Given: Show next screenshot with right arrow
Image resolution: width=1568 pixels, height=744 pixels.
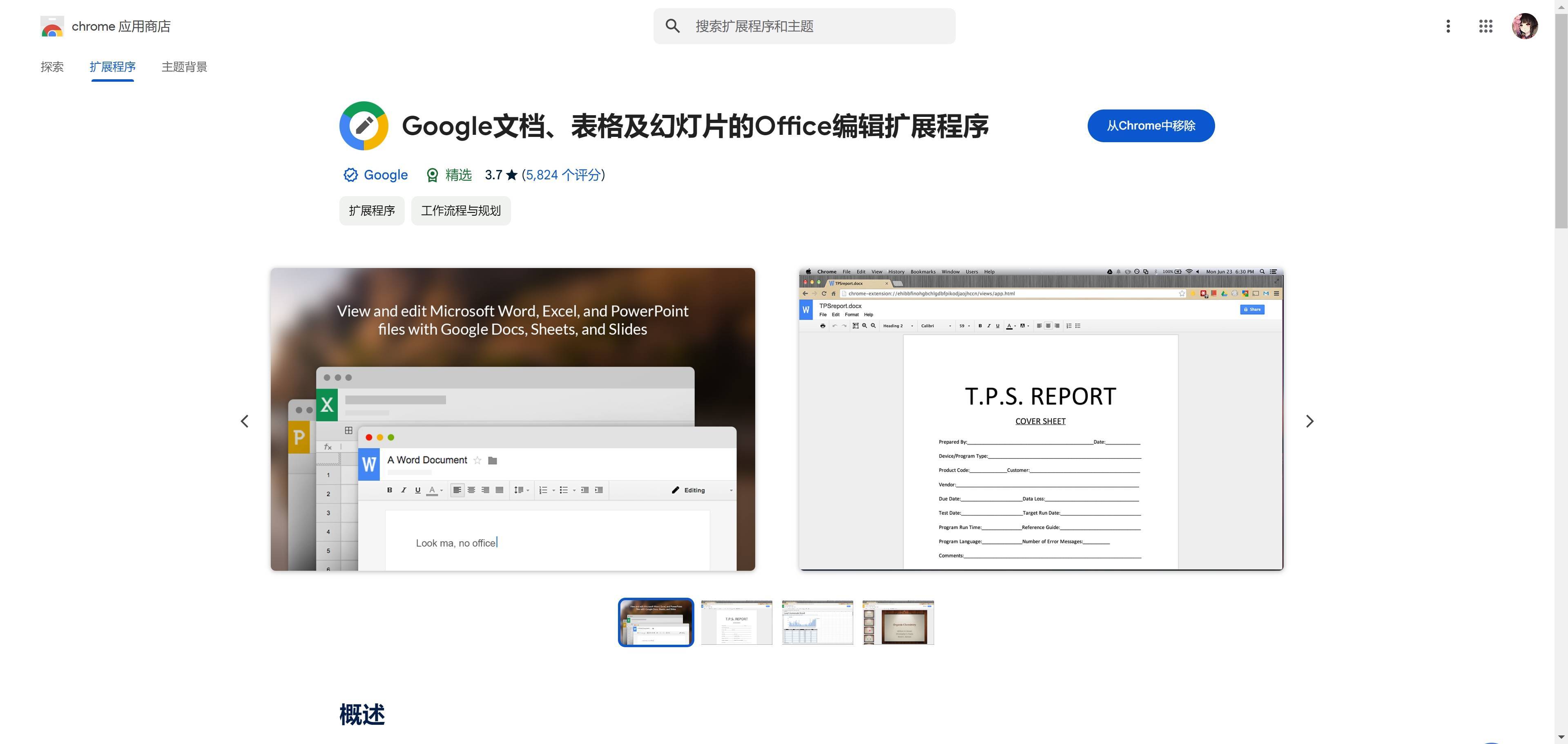Looking at the screenshot, I should pos(1310,421).
